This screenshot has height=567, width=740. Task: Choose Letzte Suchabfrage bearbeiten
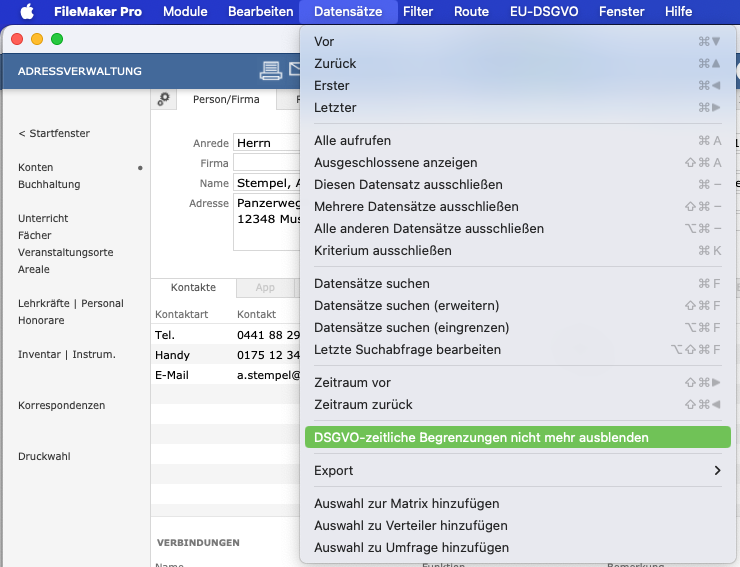[x=518, y=349]
